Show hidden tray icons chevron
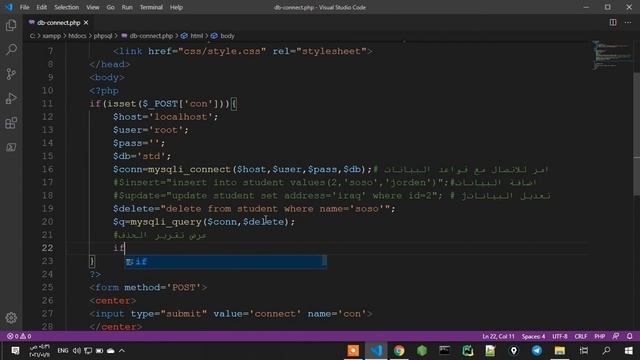 122,351
